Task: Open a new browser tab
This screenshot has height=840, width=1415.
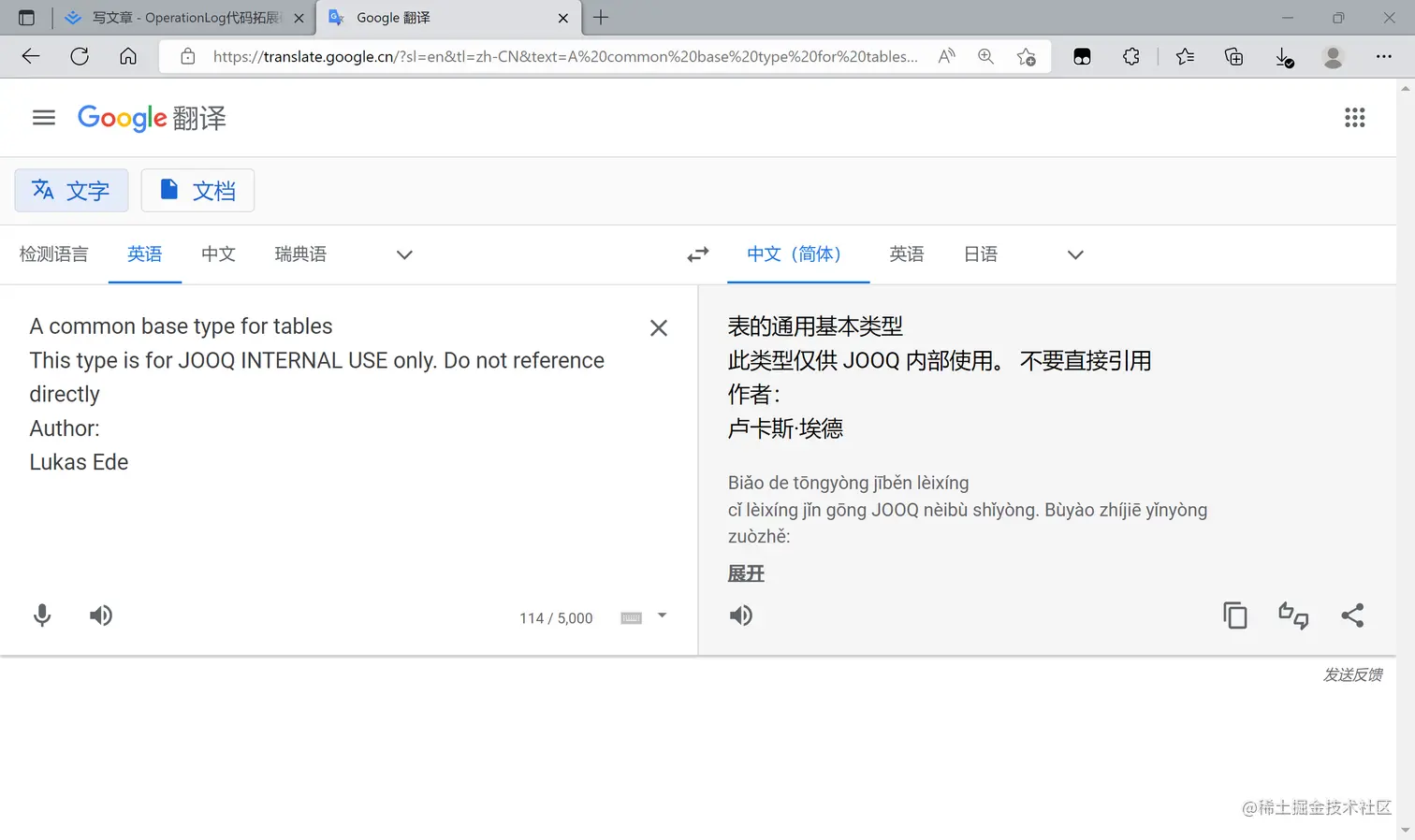Action: (x=601, y=17)
